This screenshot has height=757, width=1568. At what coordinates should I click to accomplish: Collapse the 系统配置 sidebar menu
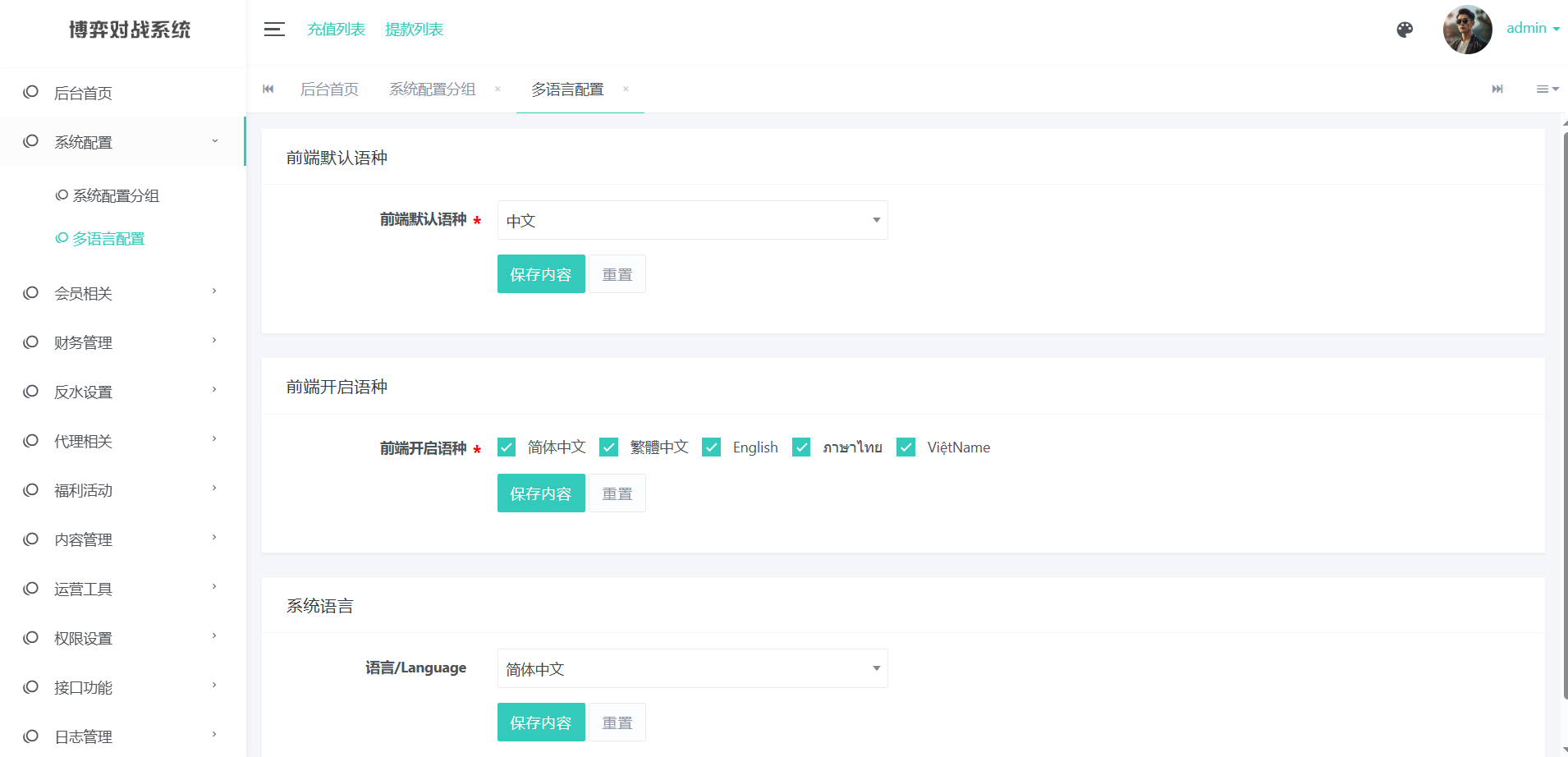tap(123, 141)
